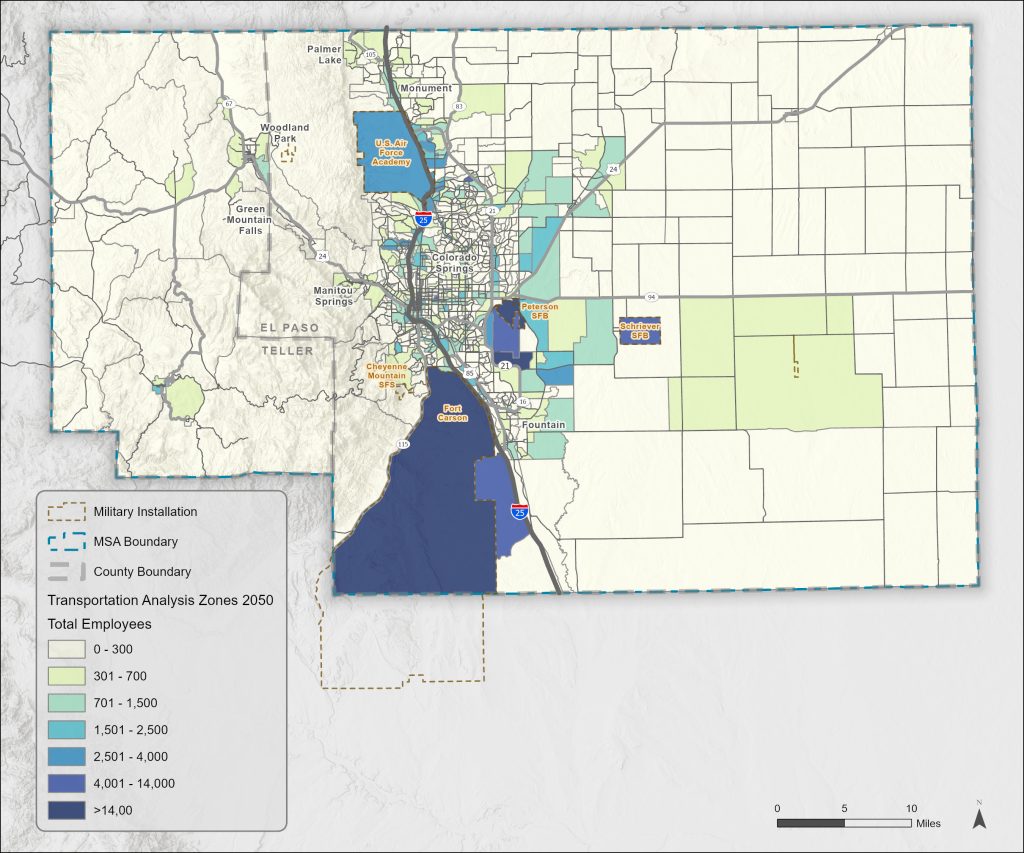Image resolution: width=1024 pixels, height=853 pixels.
Task: Click the 'Military Installation' legend text
Action: pos(145,512)
